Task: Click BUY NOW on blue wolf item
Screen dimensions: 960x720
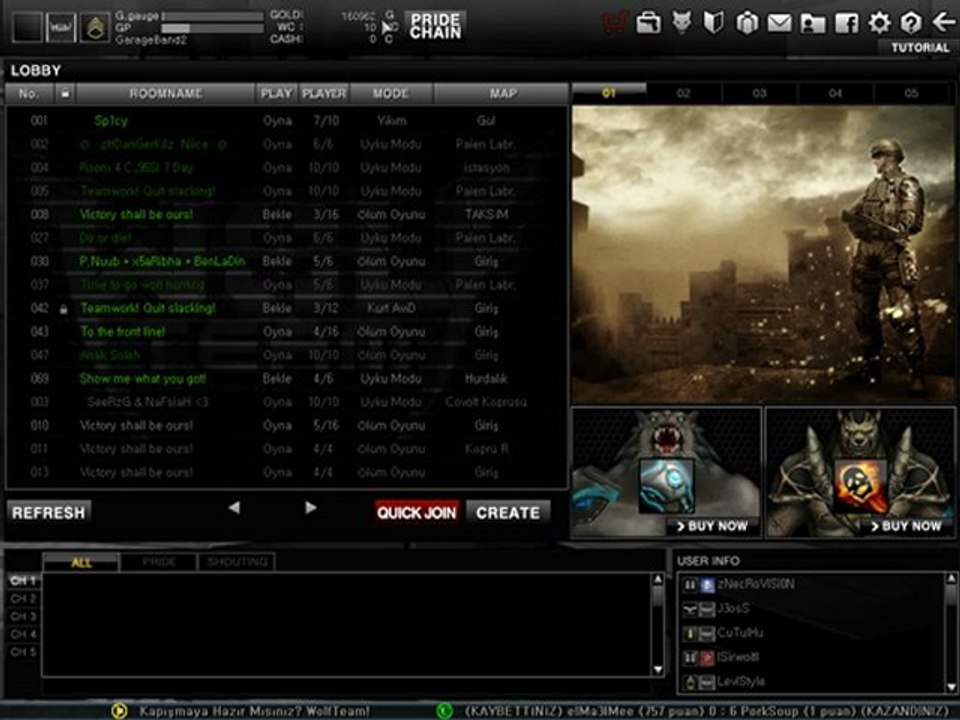Action: 711,527
